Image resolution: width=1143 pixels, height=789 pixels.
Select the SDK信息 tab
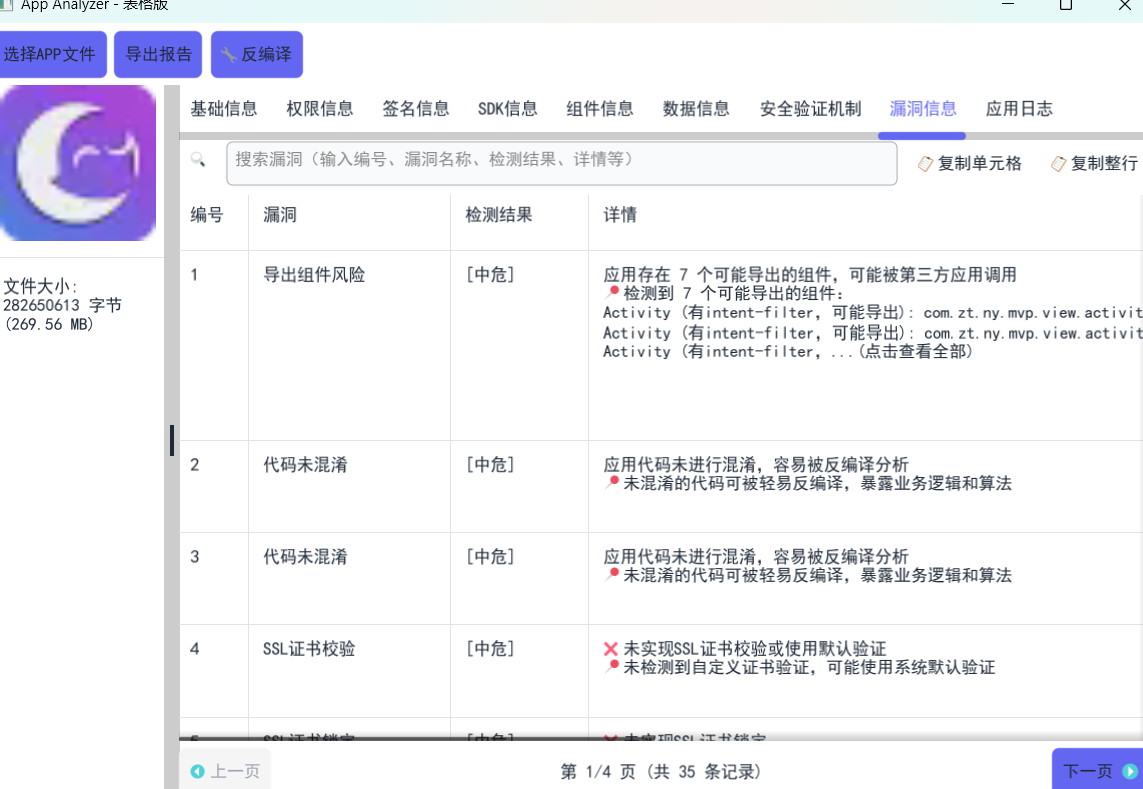coord(507,109)
